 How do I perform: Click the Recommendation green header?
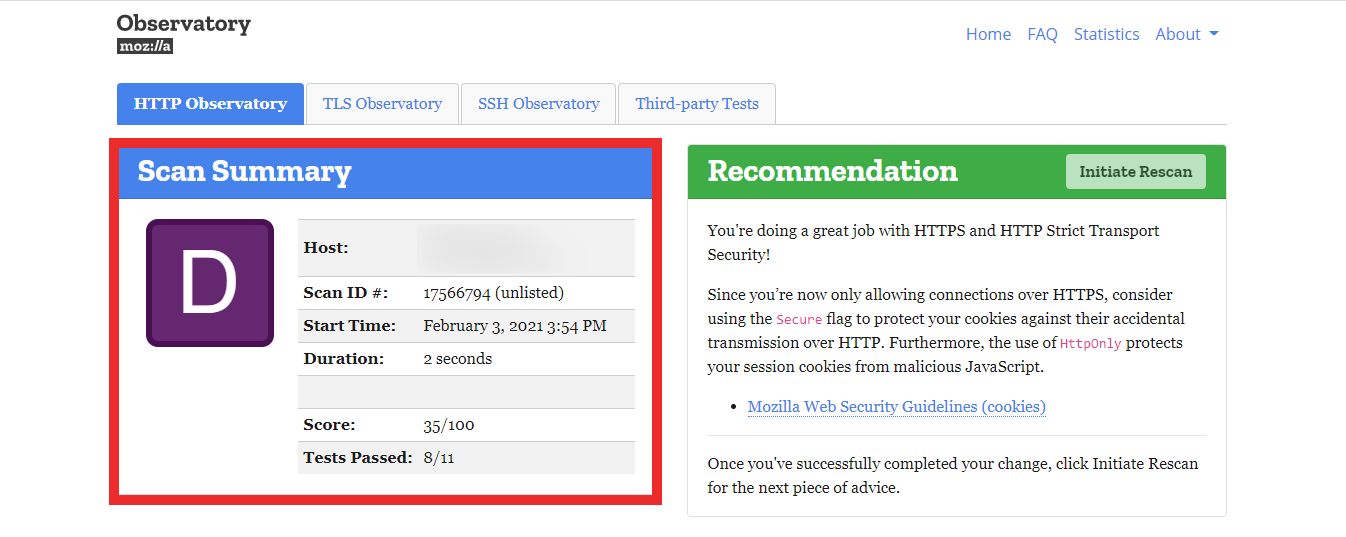point(832,171)
